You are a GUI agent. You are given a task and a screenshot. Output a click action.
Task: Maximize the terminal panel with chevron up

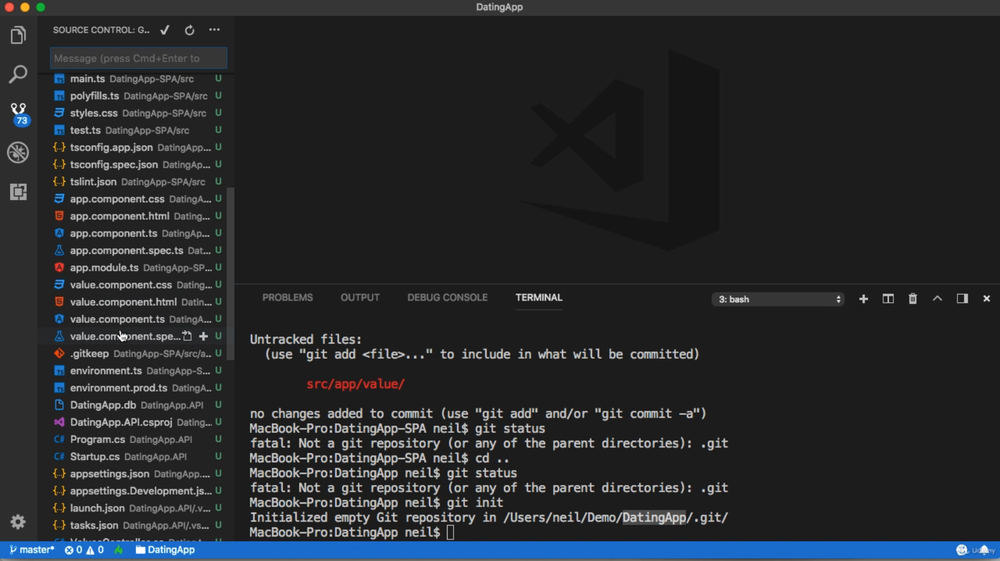pyautogui.click(x=938, y=298)
